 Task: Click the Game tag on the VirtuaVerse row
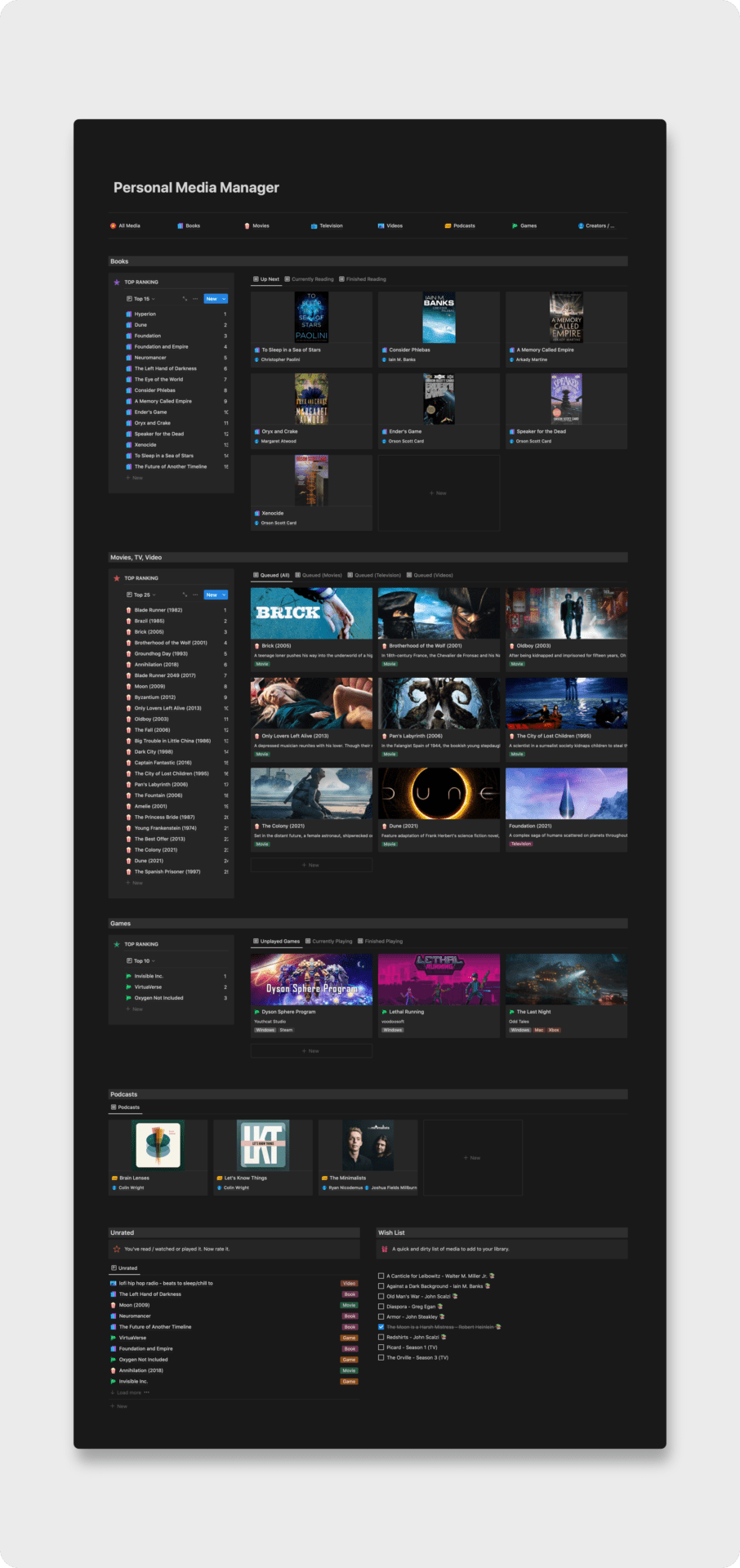[x=350, y=1338]
